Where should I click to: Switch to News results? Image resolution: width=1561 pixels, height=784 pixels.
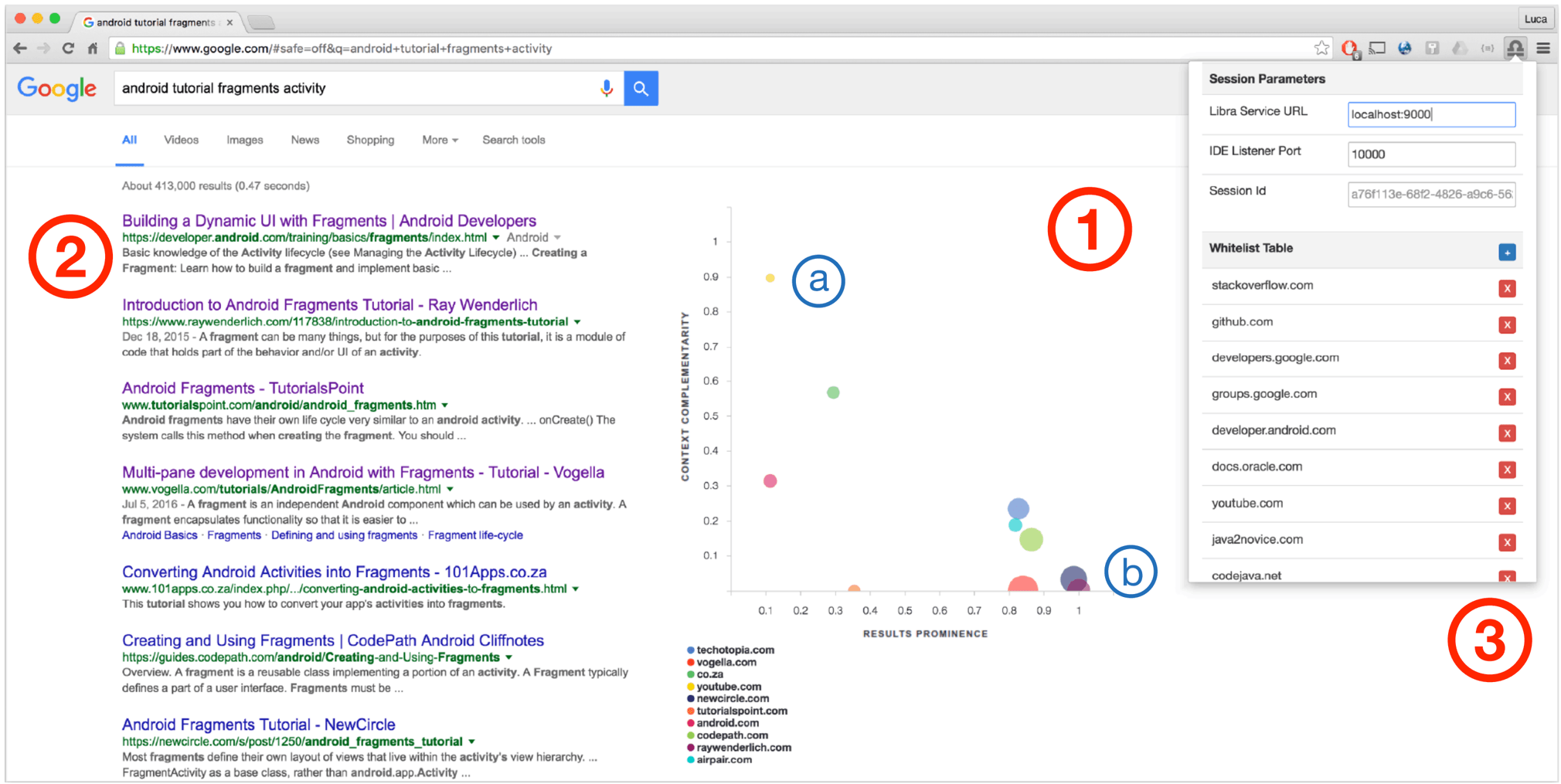[x=305, y=140]
